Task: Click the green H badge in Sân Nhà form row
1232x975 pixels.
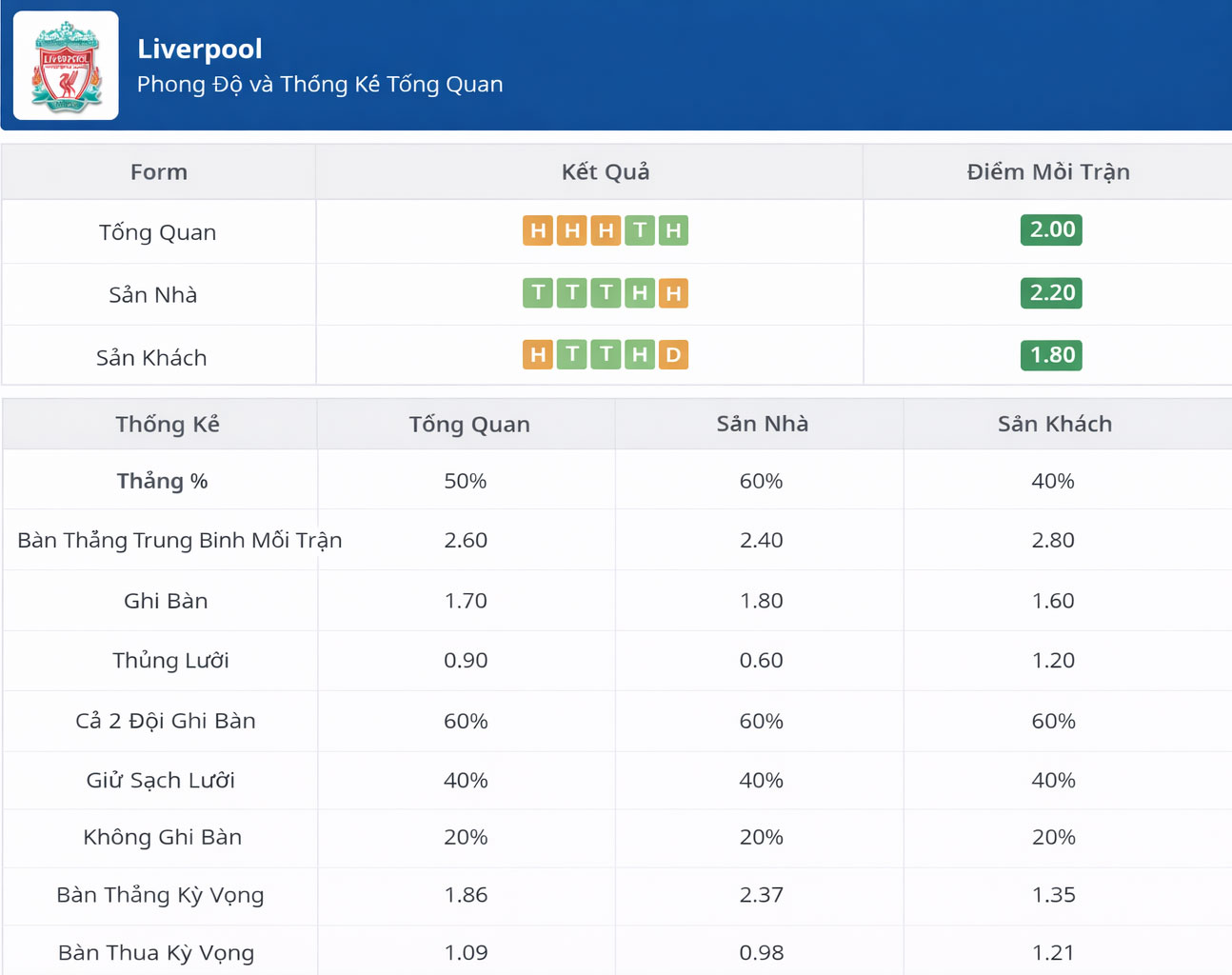Action: [x=640, y=293]
